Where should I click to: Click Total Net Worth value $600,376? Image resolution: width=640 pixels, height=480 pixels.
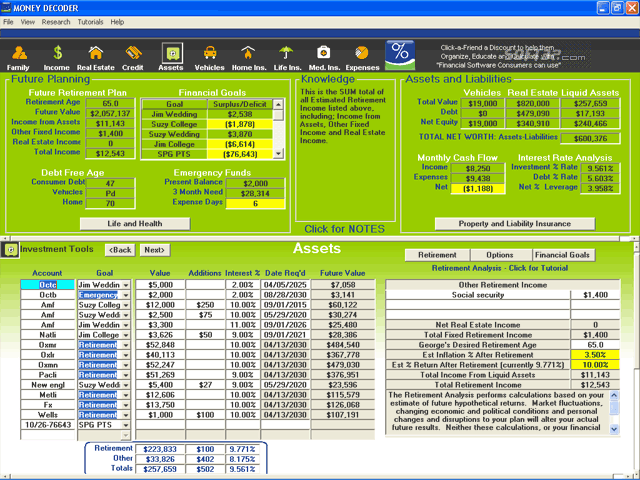(590, 139)
